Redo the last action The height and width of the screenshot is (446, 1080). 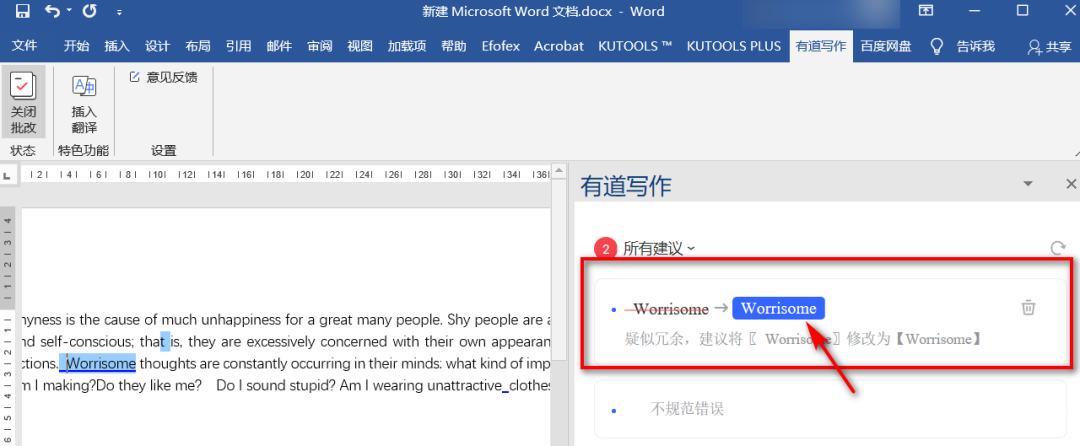(90, 11)
